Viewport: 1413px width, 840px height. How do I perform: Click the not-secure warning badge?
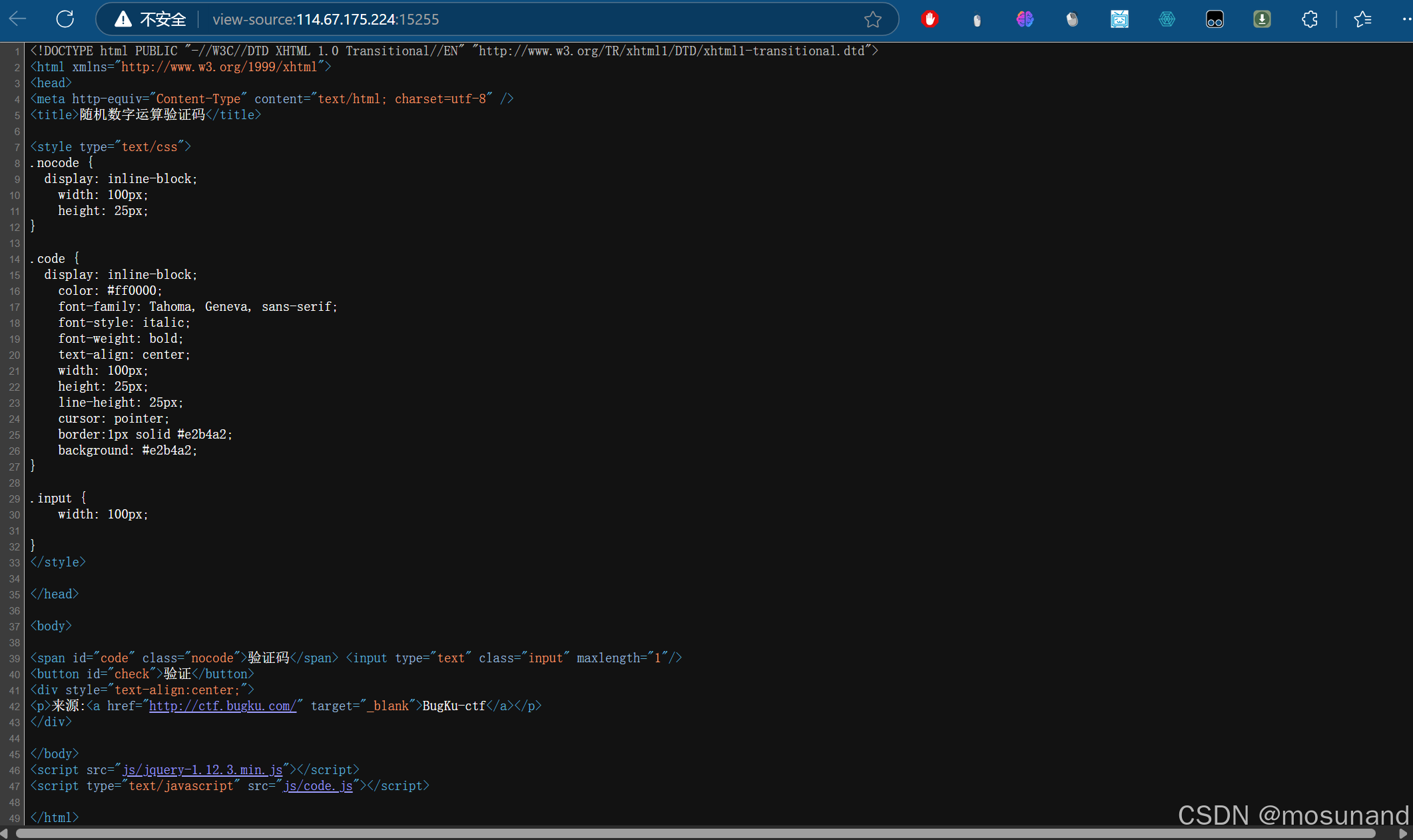tap(150, 19)
